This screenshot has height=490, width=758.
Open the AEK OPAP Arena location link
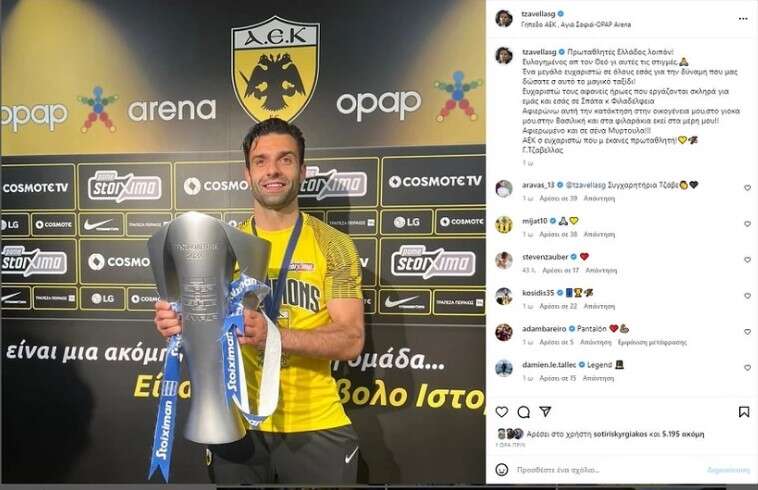(x=576, y=24)
